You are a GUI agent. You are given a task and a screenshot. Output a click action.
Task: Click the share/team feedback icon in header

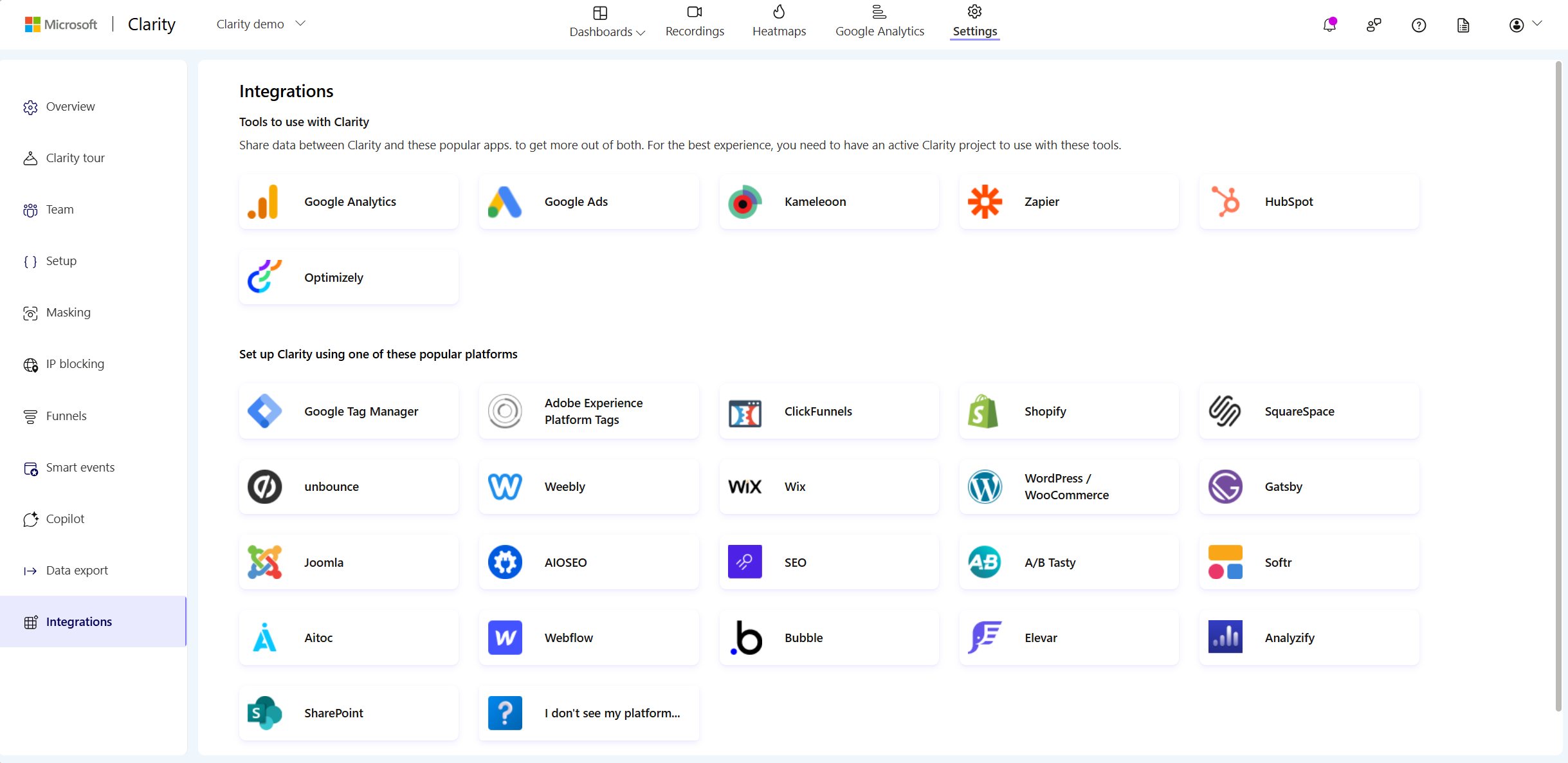[1373, 25]
